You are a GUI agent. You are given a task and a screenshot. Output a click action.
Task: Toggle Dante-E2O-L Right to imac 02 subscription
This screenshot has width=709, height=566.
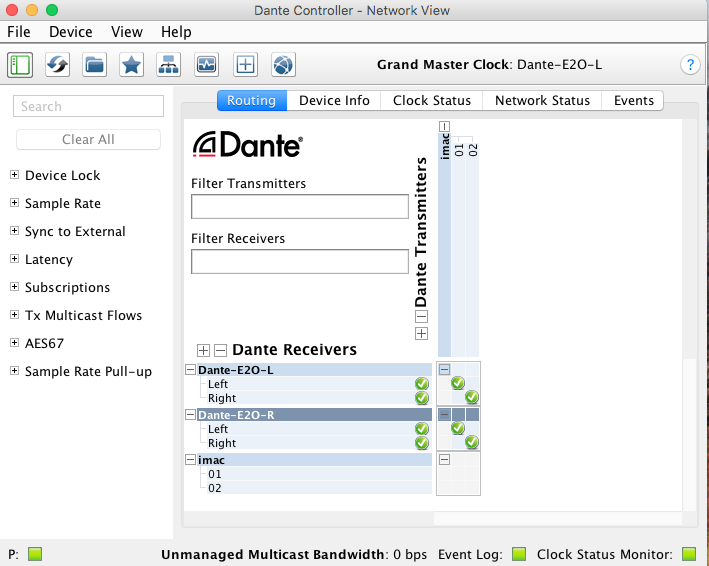pos(472,397)
